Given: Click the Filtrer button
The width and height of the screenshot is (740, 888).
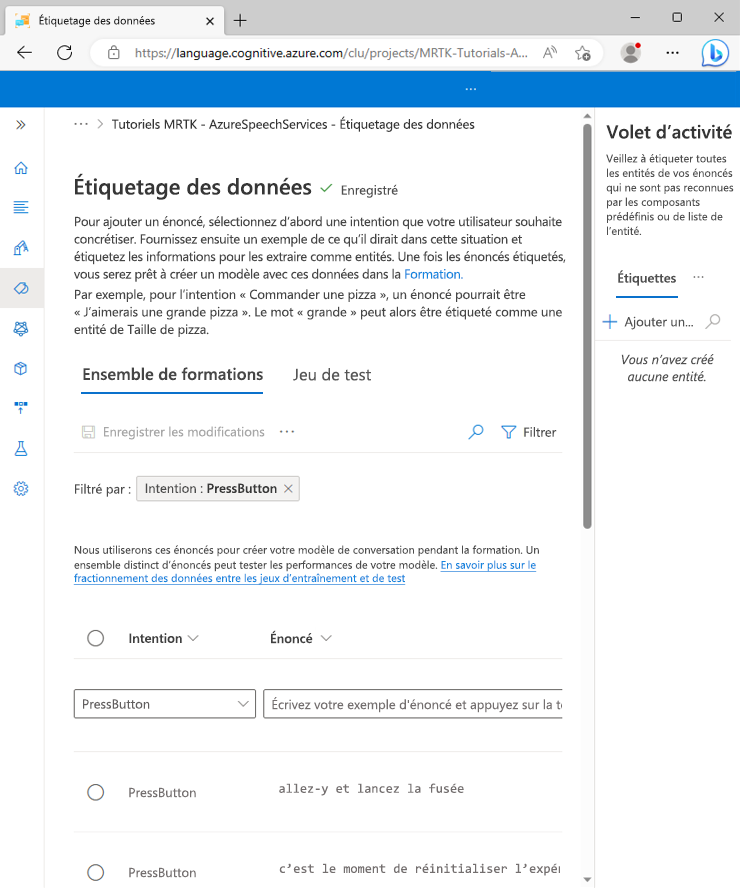Looking at the screenshot, I should tap(529, 432).
